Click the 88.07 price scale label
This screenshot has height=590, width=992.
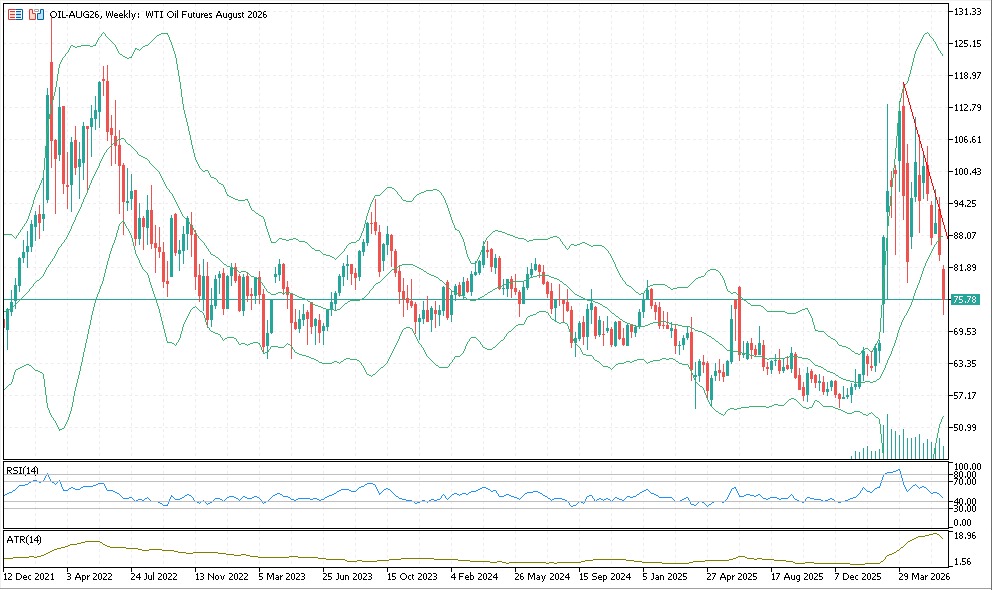pyautogui.click(x=967, y=235)
